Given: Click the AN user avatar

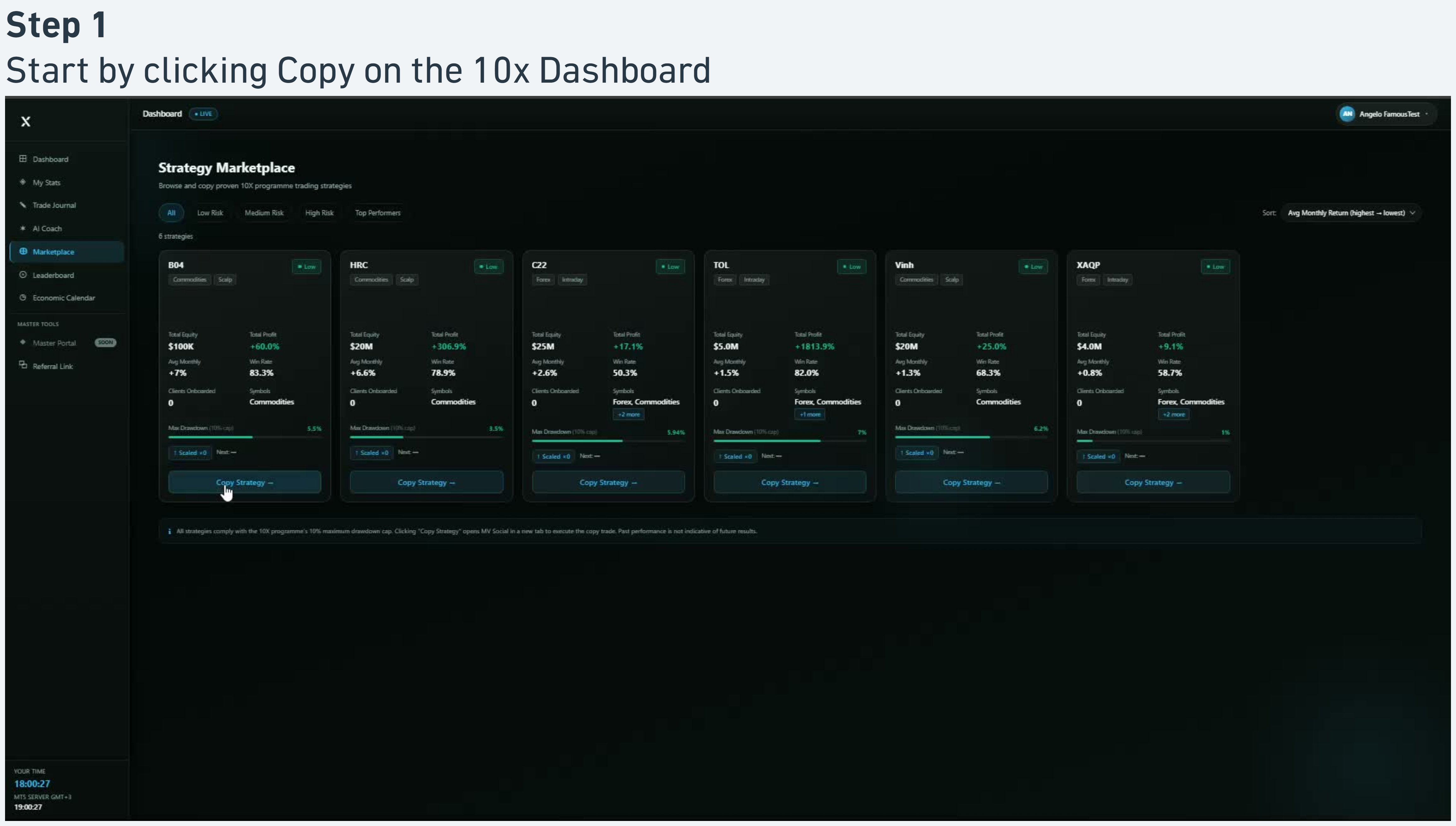Looking at the screenshot, I should 1347,114.
